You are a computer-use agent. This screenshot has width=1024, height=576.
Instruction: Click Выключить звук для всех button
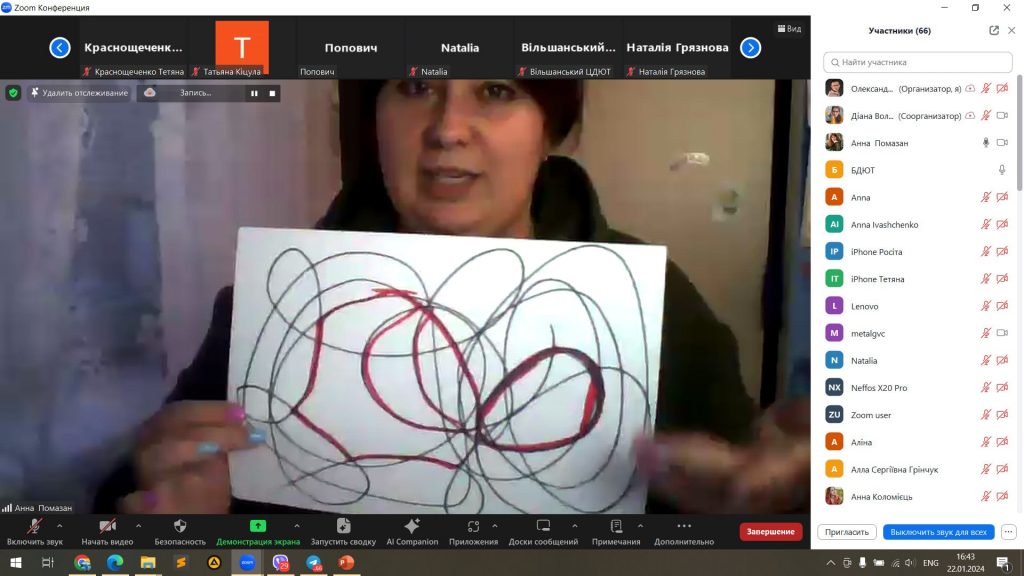coord(938,532)
